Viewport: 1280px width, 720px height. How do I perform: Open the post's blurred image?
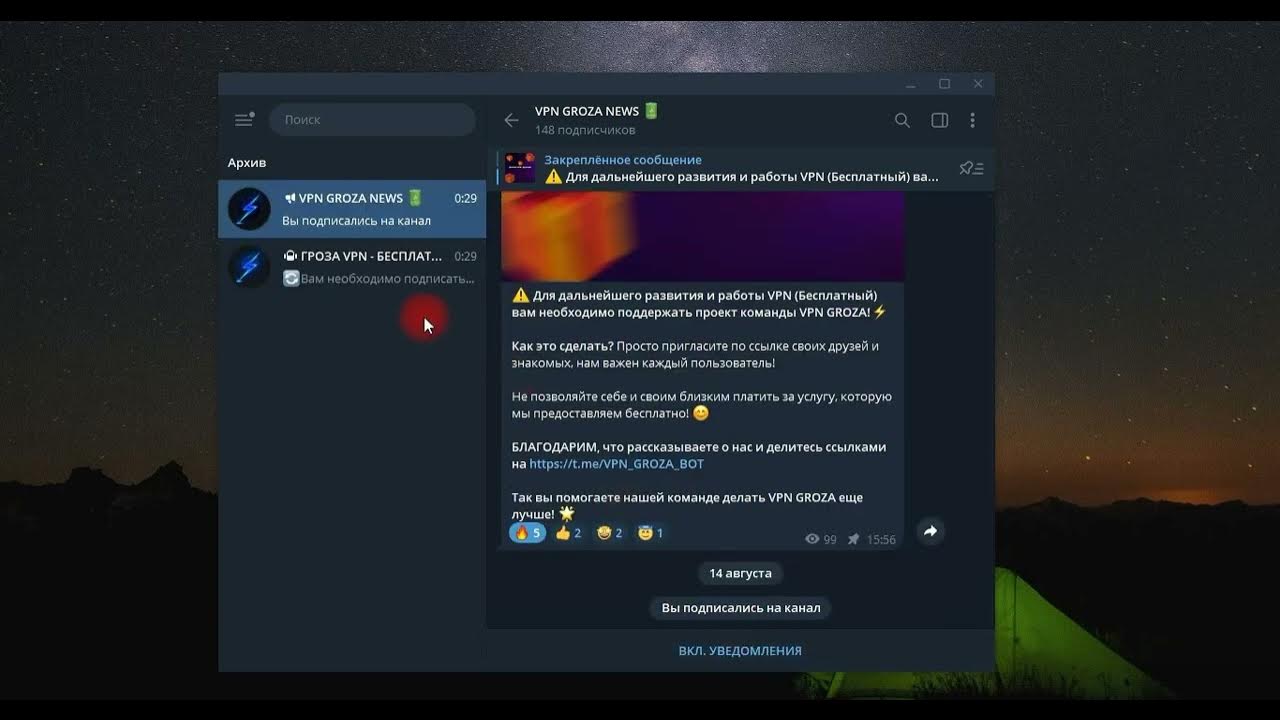tap(702, 236)
